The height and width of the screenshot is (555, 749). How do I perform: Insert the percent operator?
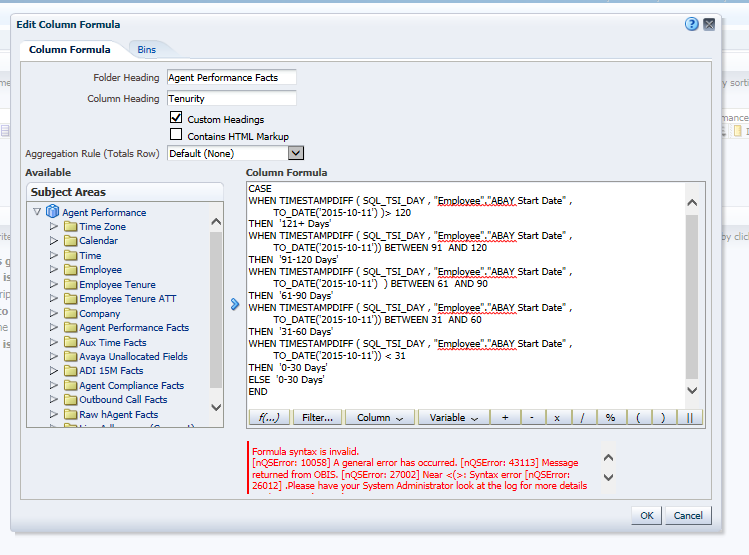click(610, 418)
